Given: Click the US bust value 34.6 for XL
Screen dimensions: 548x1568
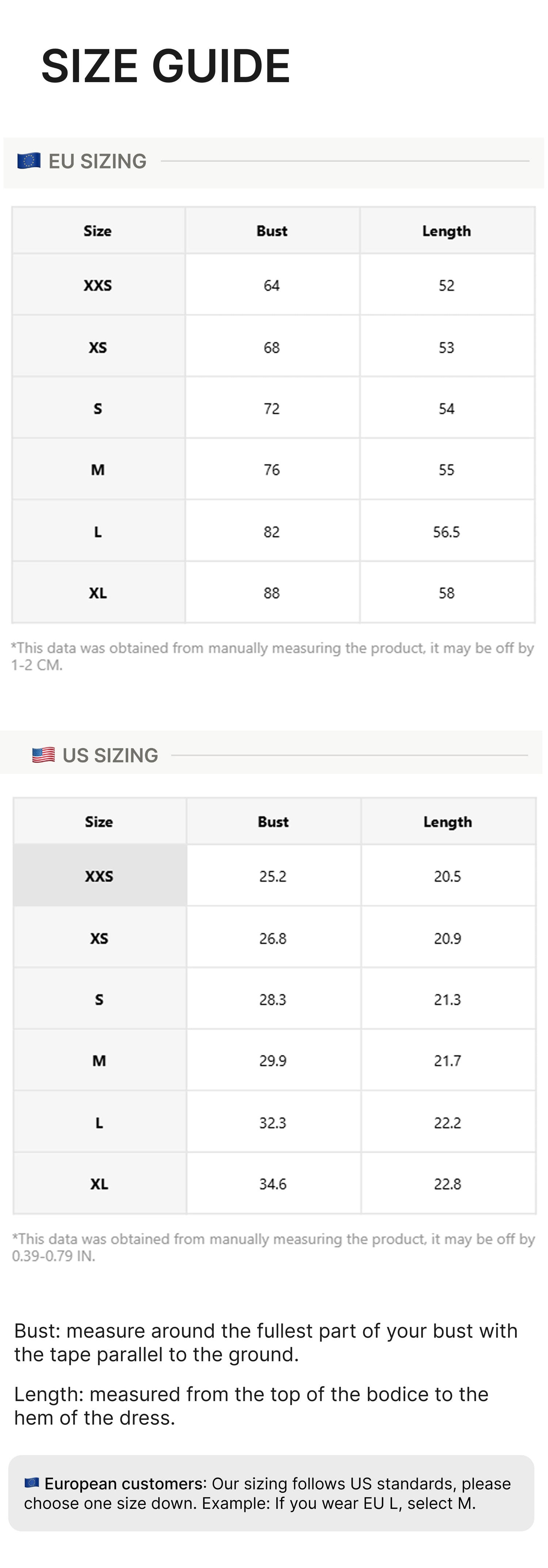Looking at the screenshot, I should tap(273, 1184).
